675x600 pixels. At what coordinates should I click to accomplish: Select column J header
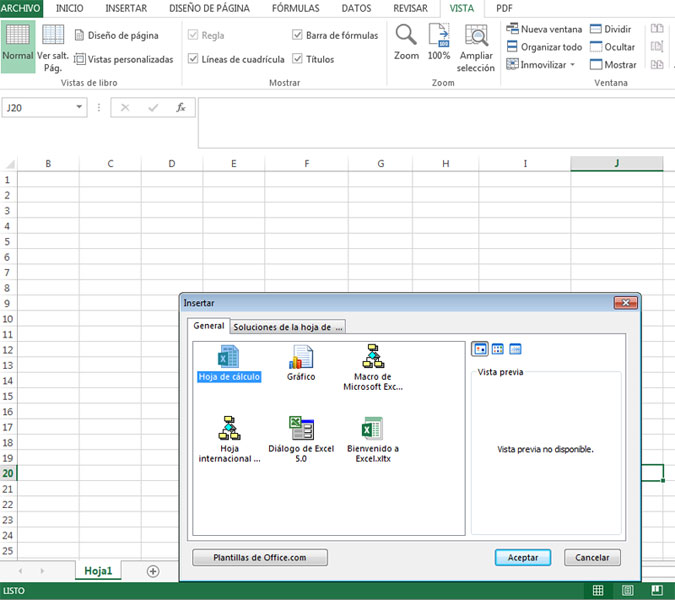coord(616,163)
